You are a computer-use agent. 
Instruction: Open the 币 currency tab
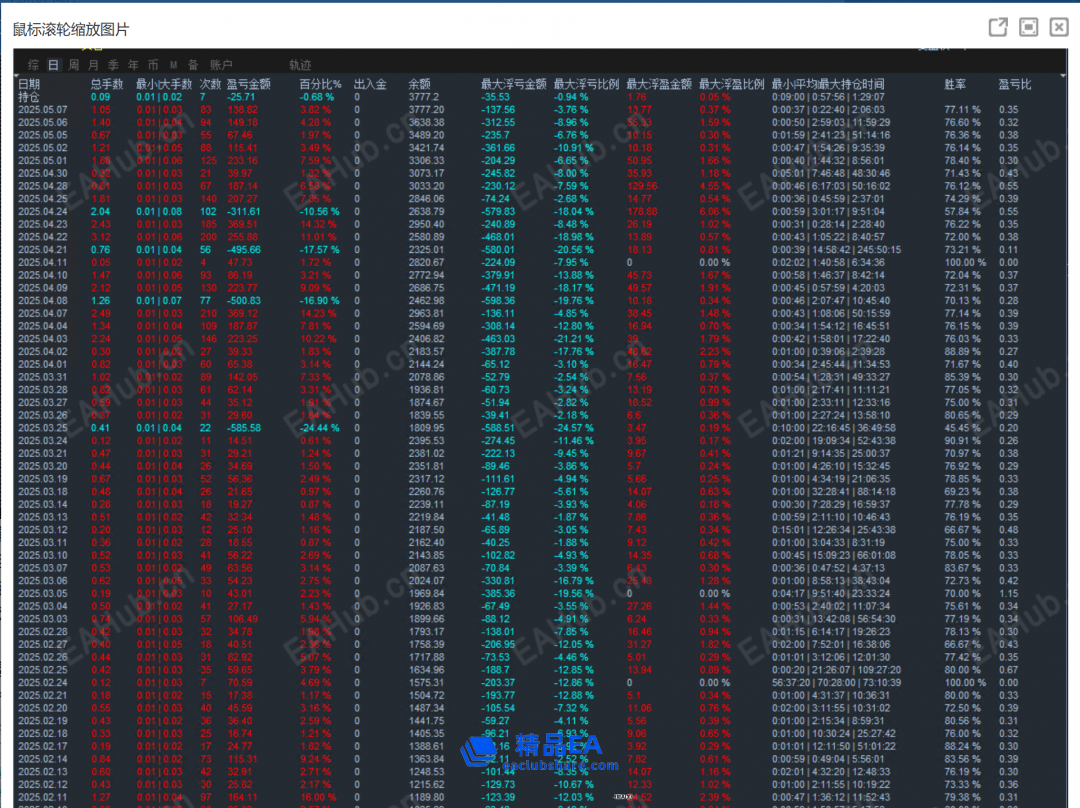coord(153,65)
